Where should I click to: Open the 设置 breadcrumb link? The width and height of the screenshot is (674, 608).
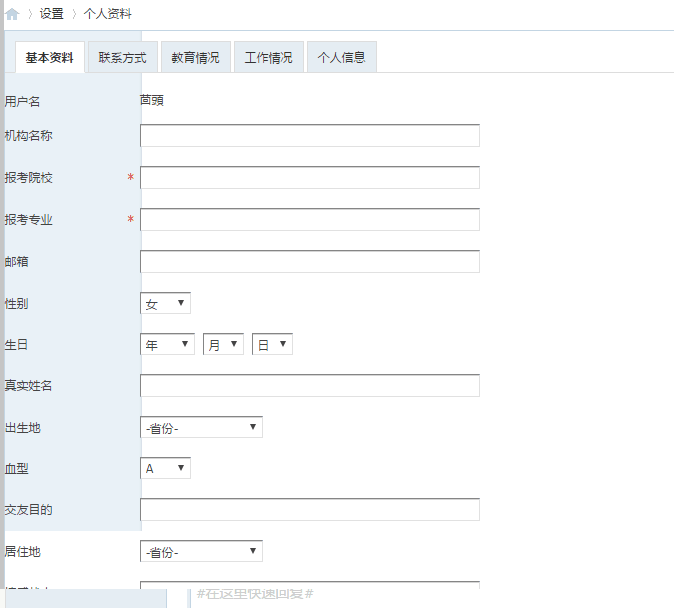[52, 14]
